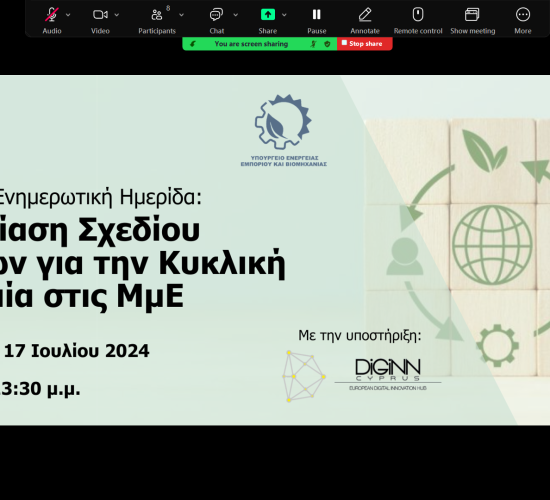The image size is (550, 500).
Task: Click the security shield icon on green bar
Action: click(327, 44)
